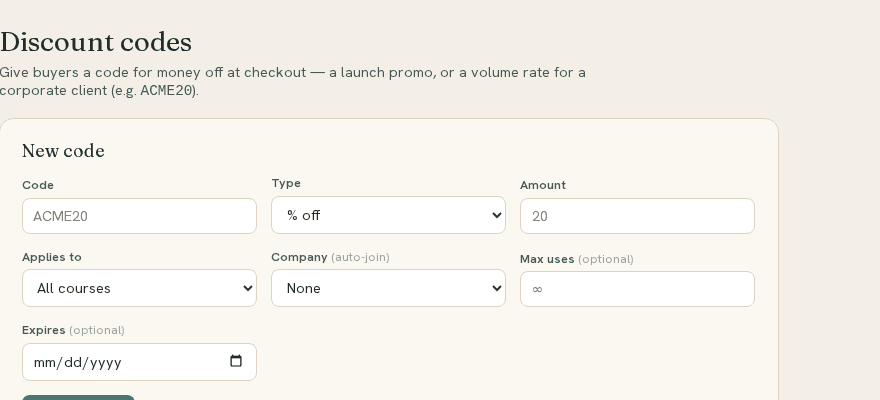This screenshot has width=880, height=400.
Task: Click the Max uses (optional) label
Action: (576, 259)
